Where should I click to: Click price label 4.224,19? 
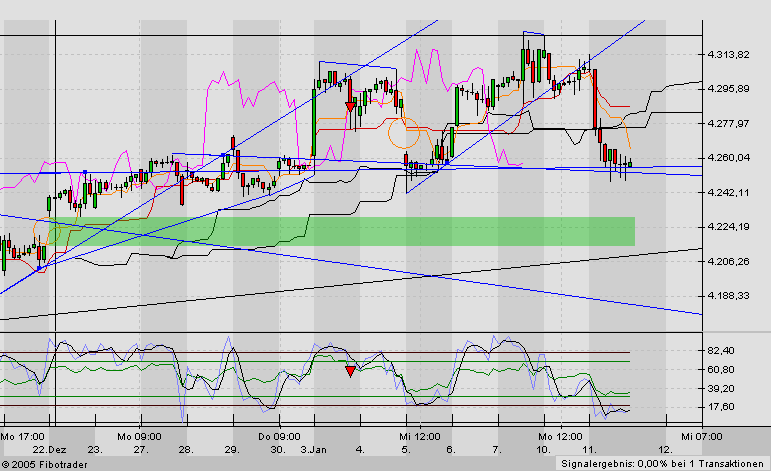pyautogui.click(x=728, y=227)
